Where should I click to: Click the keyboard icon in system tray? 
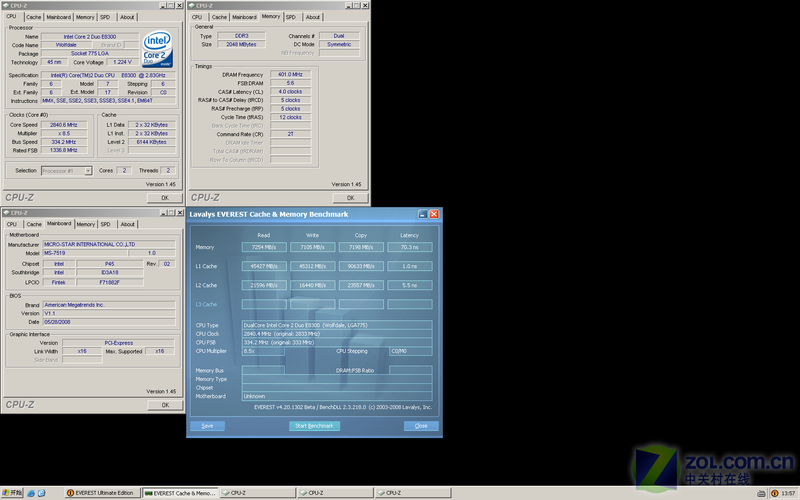761,493
